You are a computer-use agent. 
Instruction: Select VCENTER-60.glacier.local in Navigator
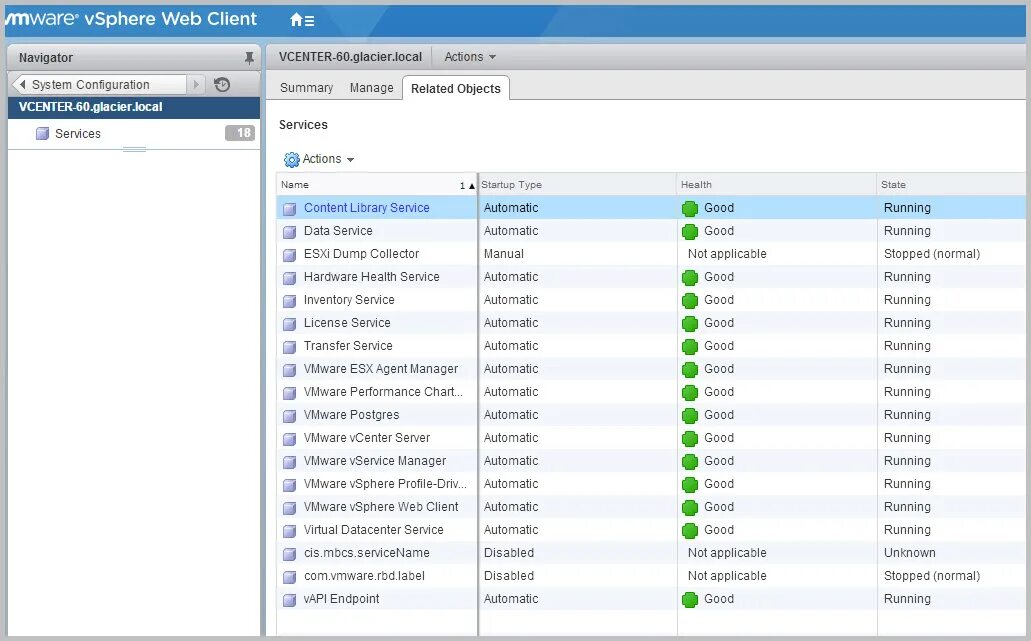[133, 107]
